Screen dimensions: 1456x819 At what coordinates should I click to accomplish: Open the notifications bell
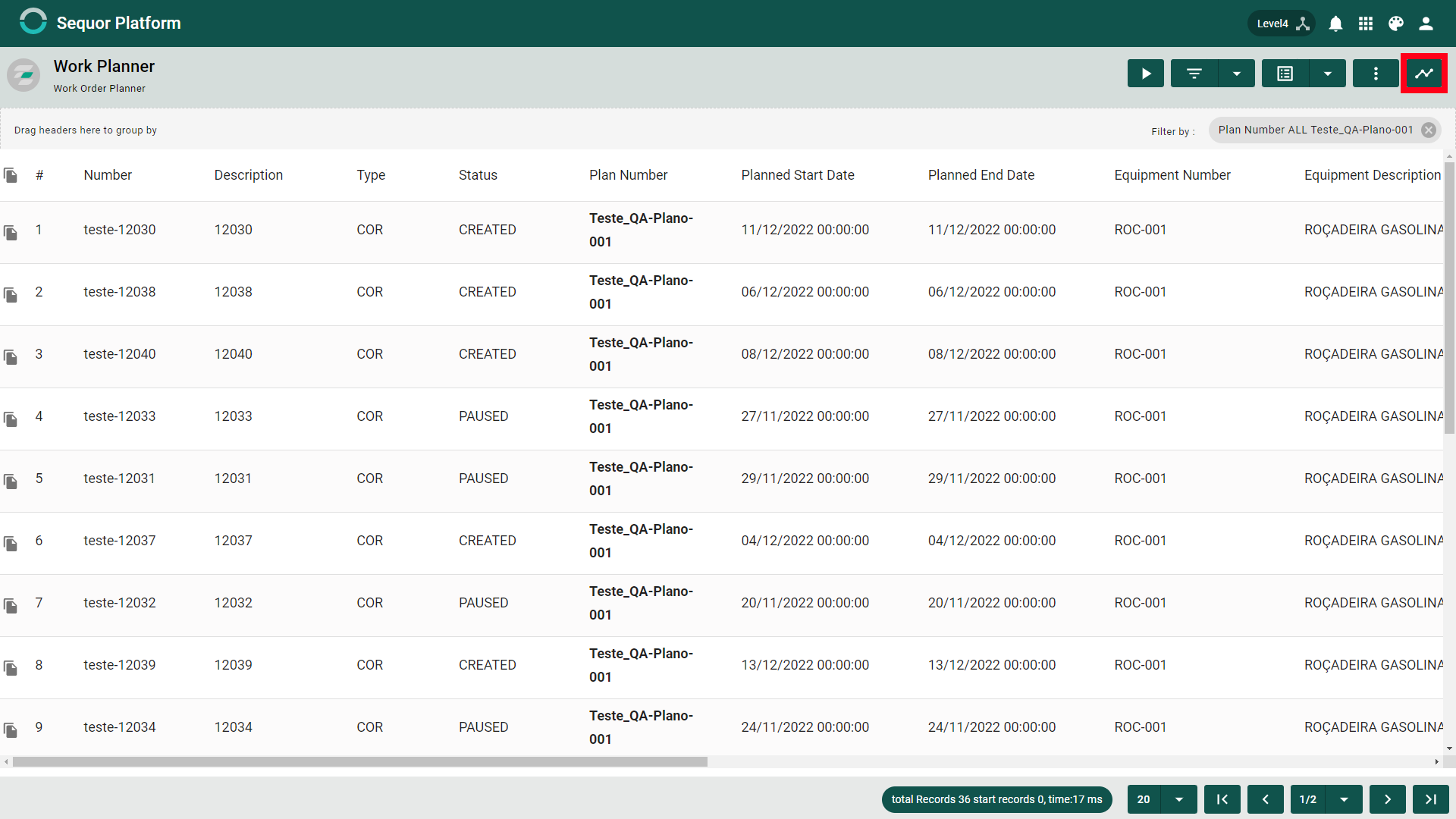1335,24
